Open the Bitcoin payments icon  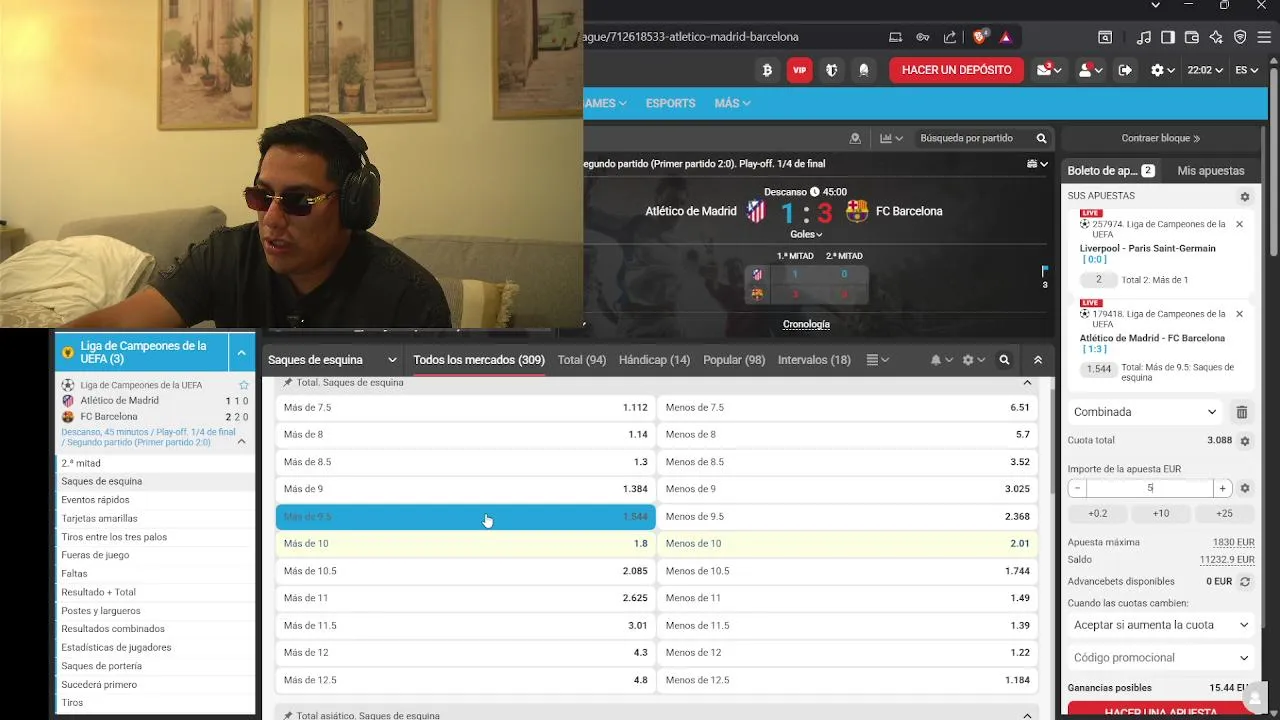tap(768, 70)
